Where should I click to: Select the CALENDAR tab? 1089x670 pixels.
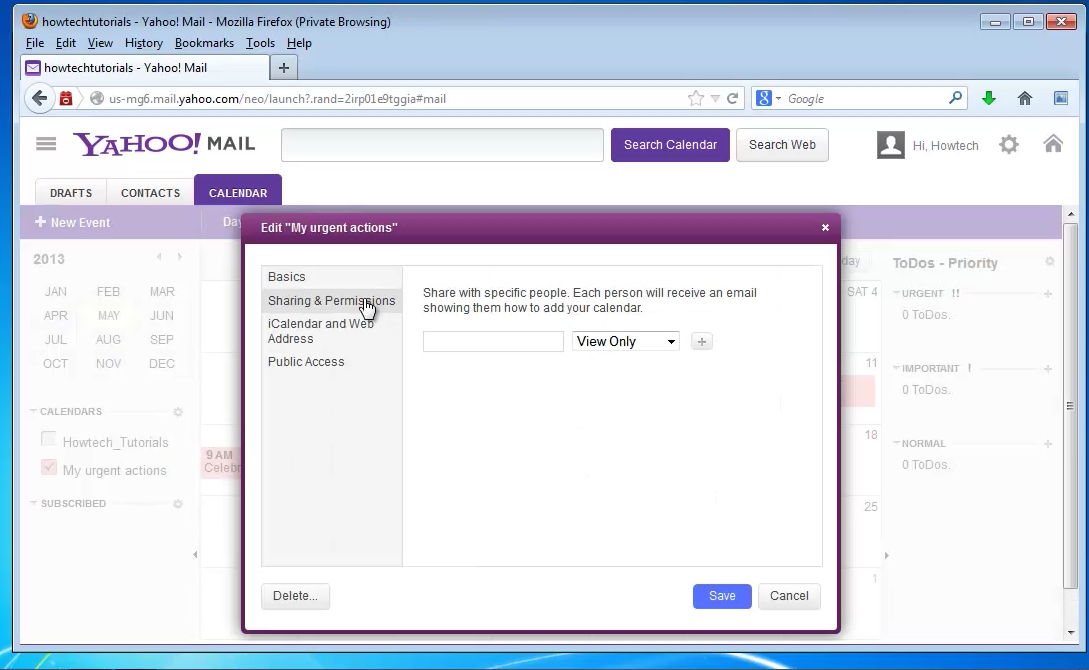[238, 191]
